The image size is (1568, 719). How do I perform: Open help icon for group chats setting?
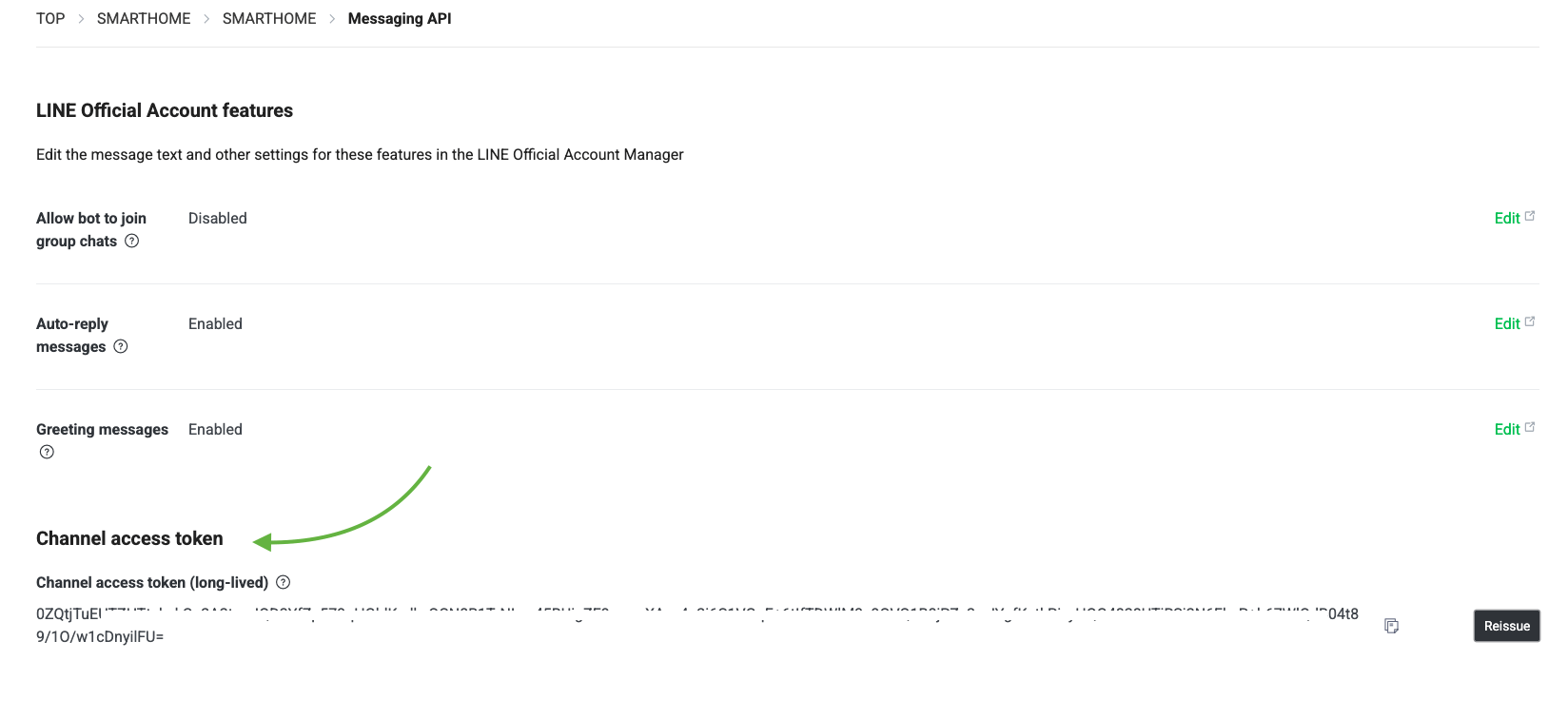coord(132,242)
